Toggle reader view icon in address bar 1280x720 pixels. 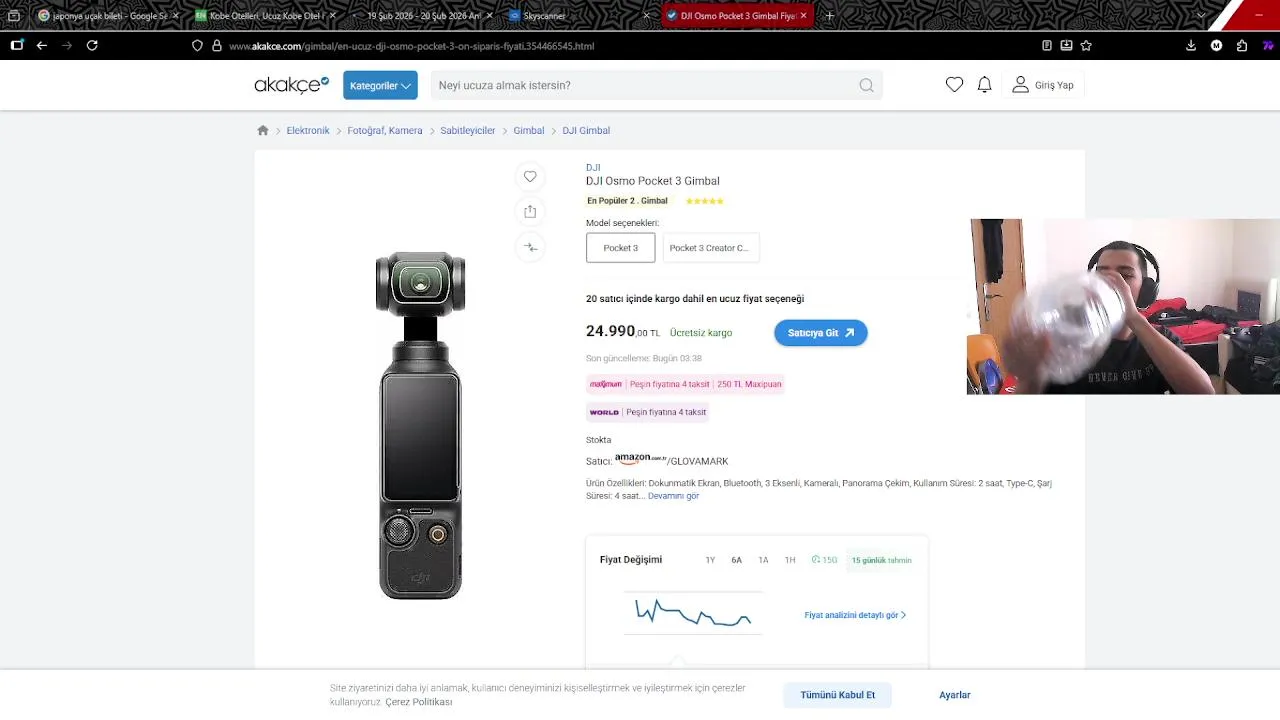(x=1047, y=45)
